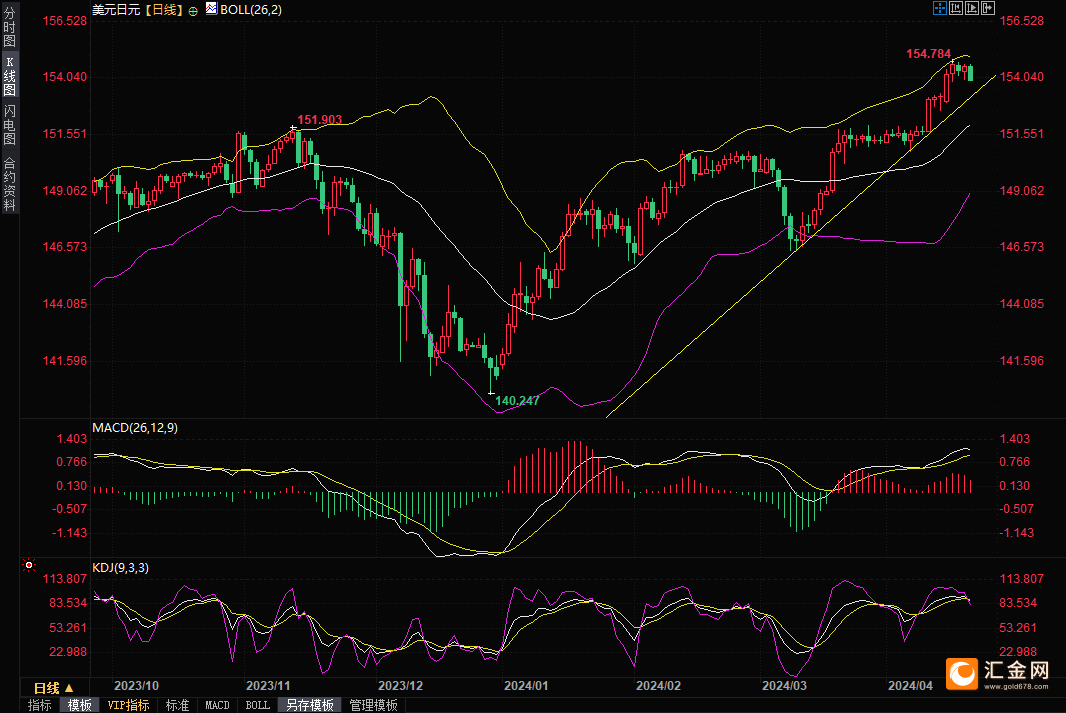Open the 闪电图 sidebar view
Viewport: 1066px width, 713px height.
click(x=10, y=124)
